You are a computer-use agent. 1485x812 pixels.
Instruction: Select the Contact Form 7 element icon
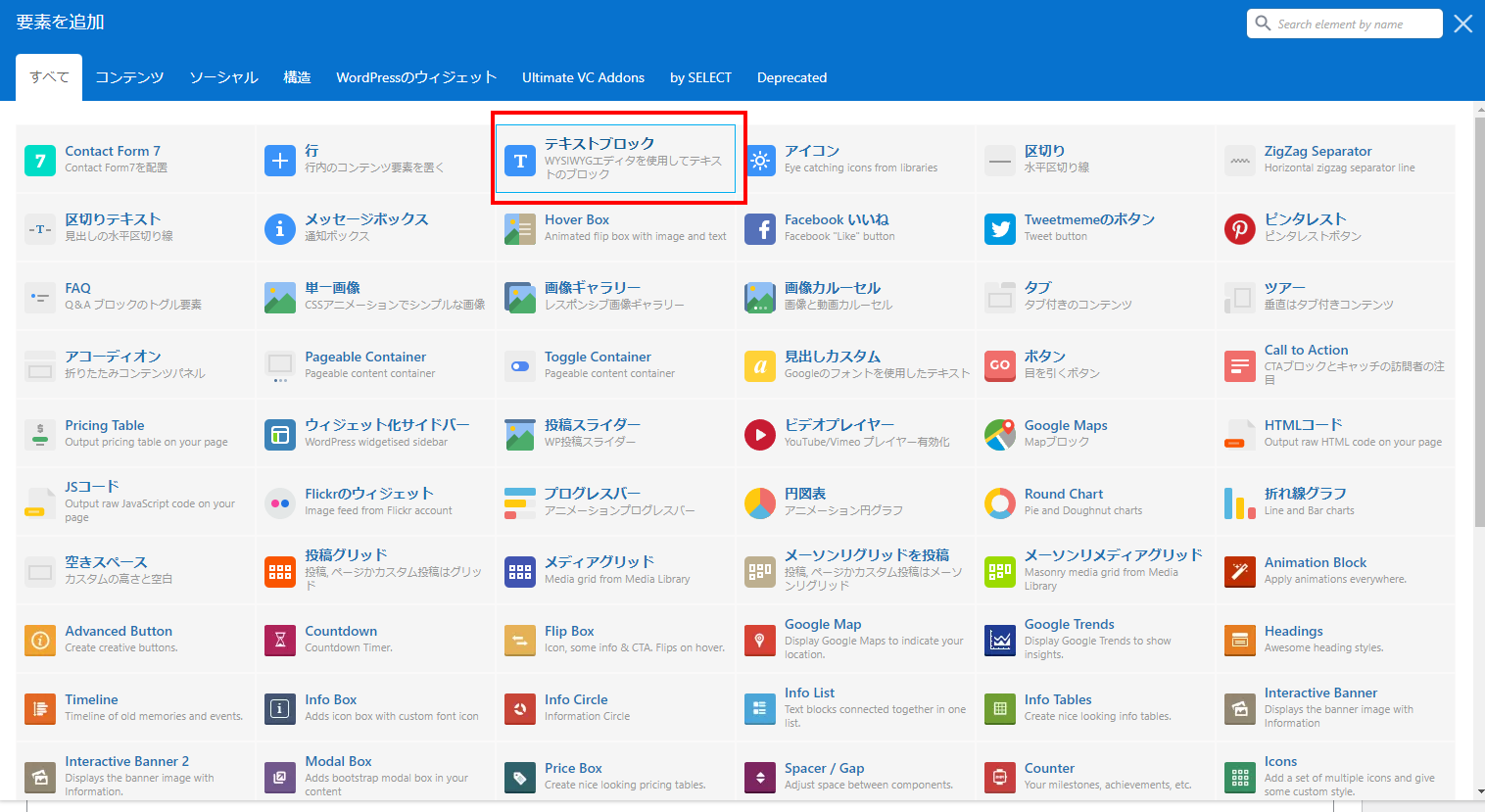[40, 161]
